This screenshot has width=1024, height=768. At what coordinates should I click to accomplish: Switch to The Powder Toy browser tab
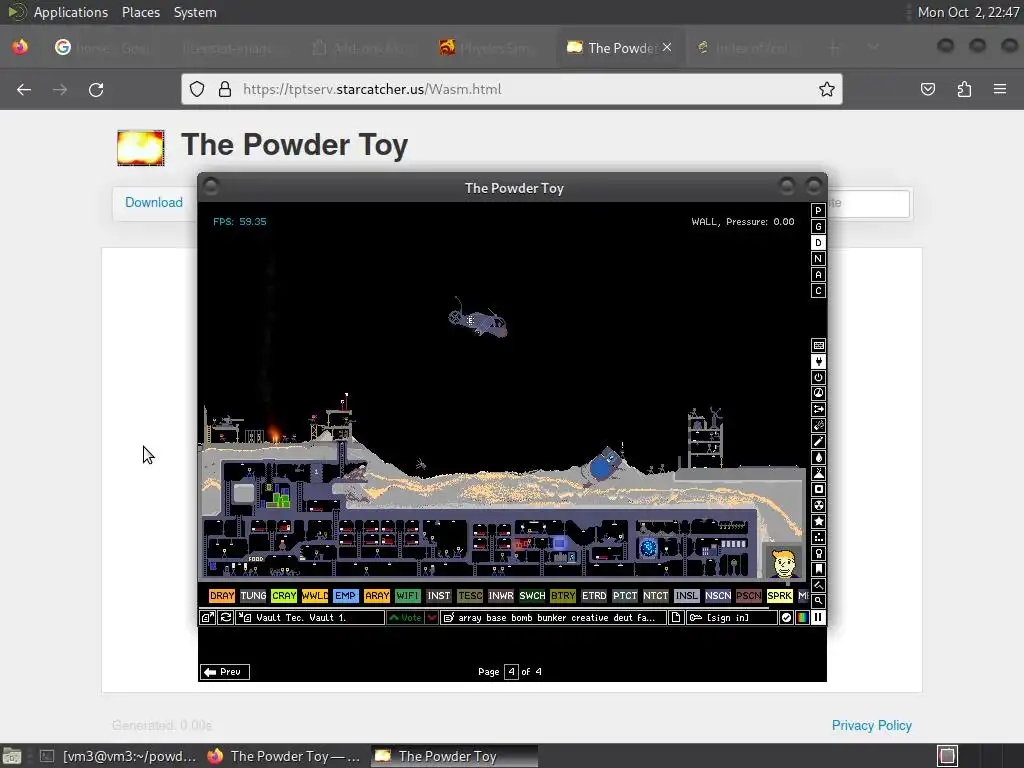(620, 48)
